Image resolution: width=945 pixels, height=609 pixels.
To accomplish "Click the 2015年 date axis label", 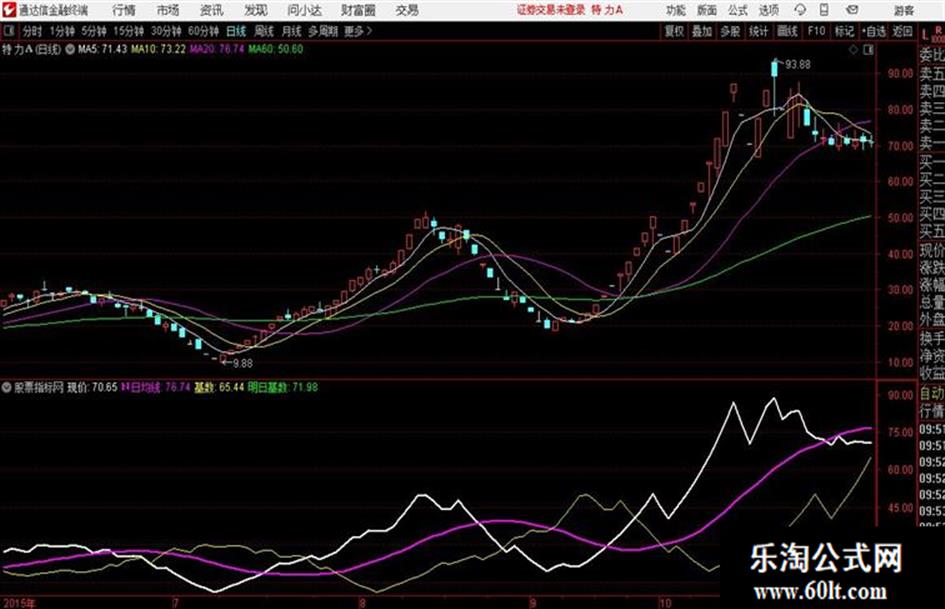I will (x=19, y=603).
